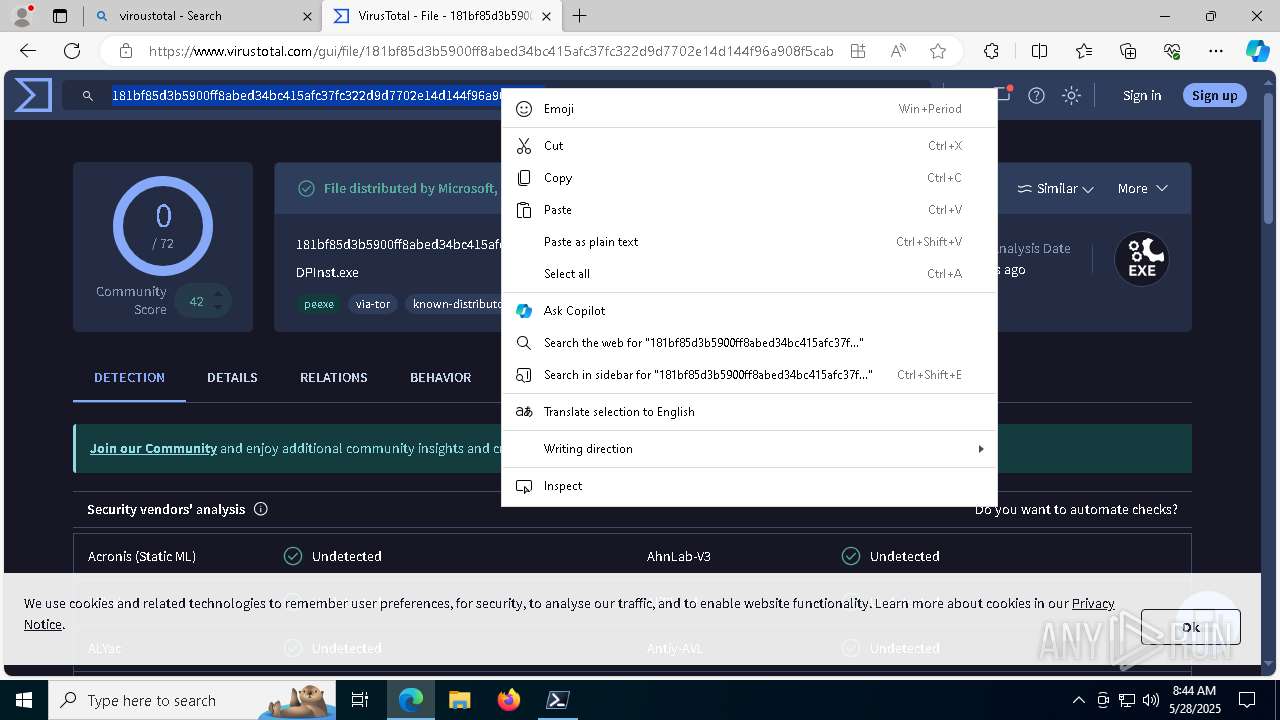Open File Explorer from the taskbar
The image size is (1280, 720).
pyautogui.click(x=459, y=700)
